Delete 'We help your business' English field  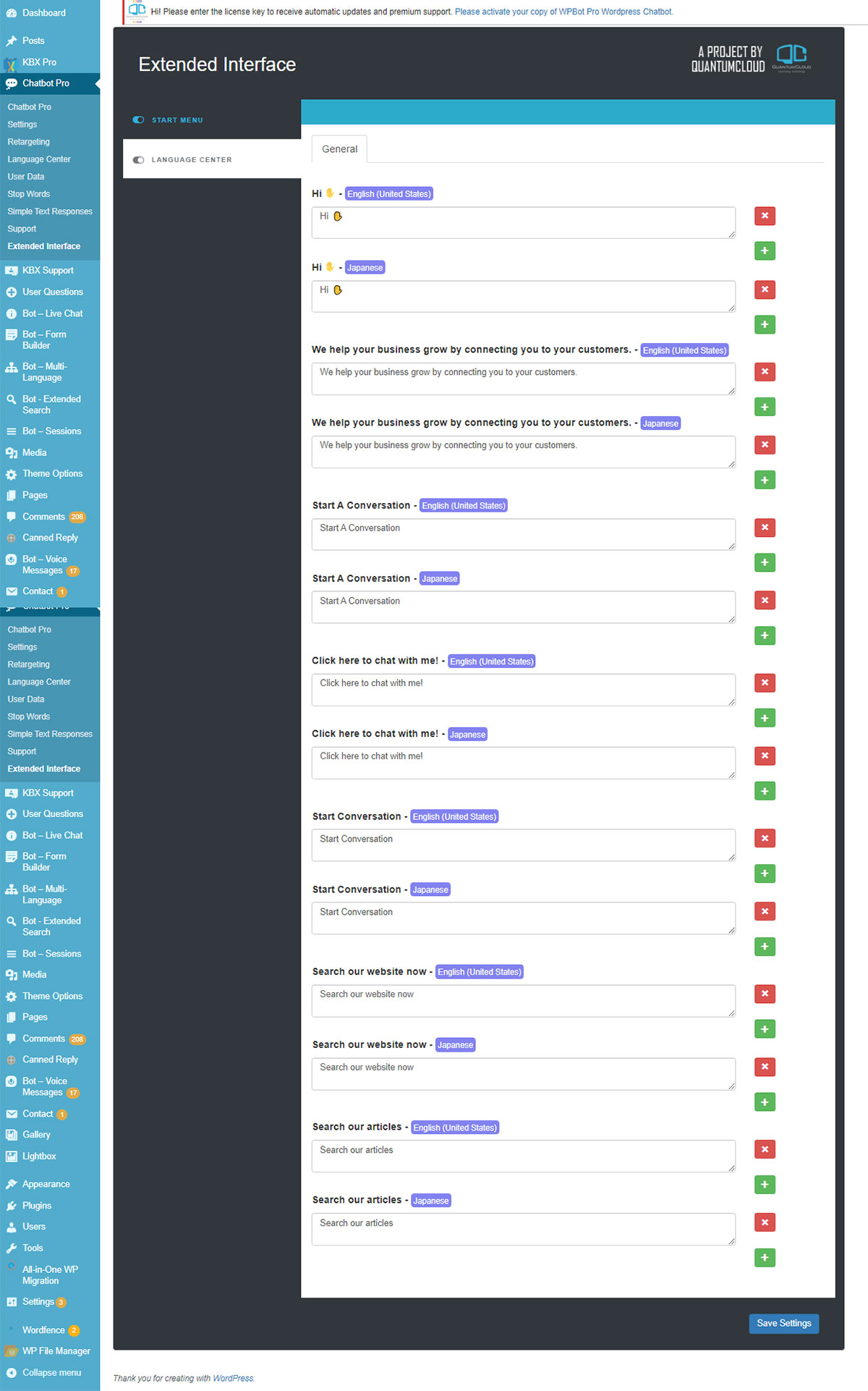click(x=765, y=372)
